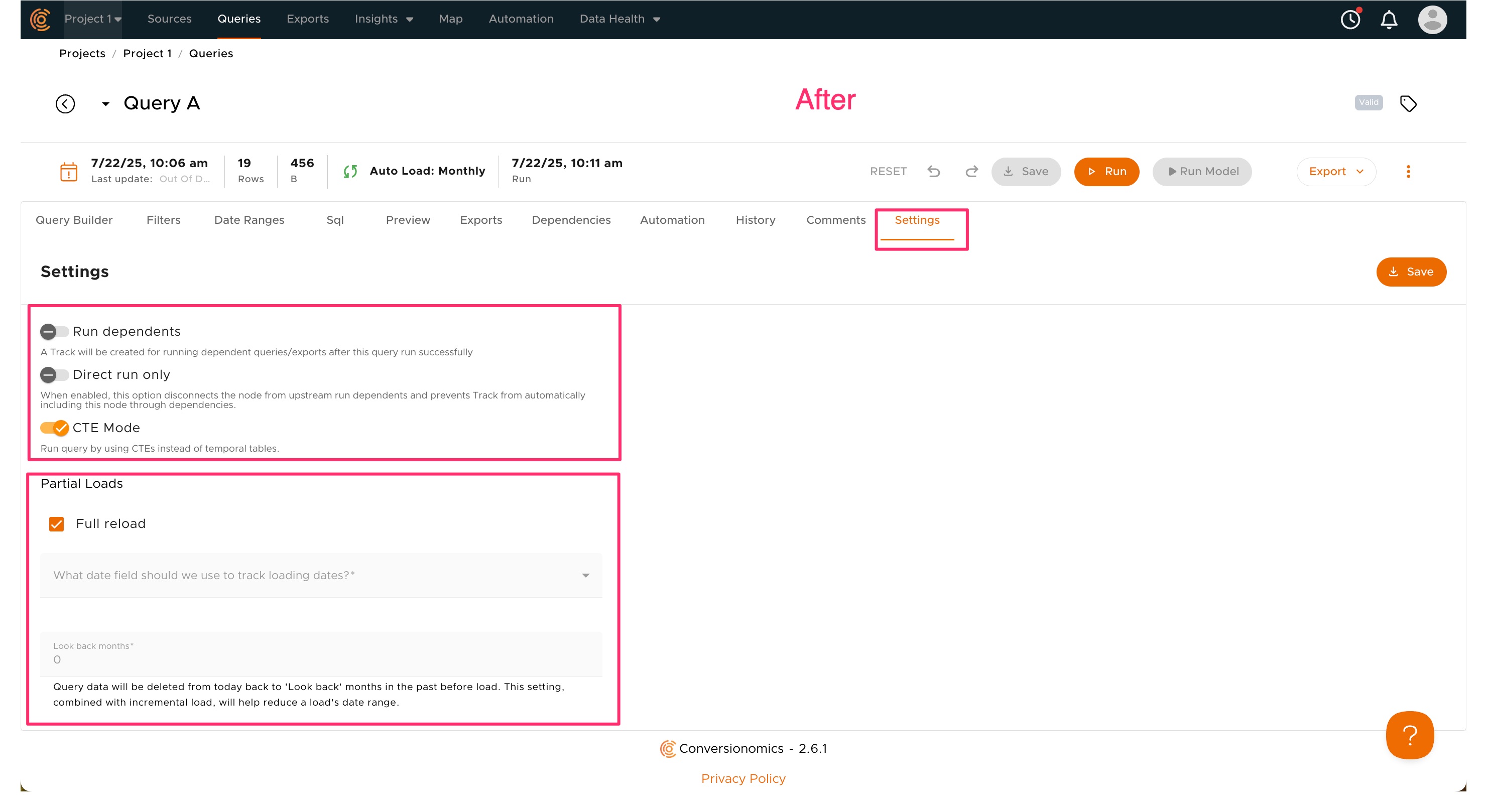Open the Export dropdown button

tap(1336, 172)
